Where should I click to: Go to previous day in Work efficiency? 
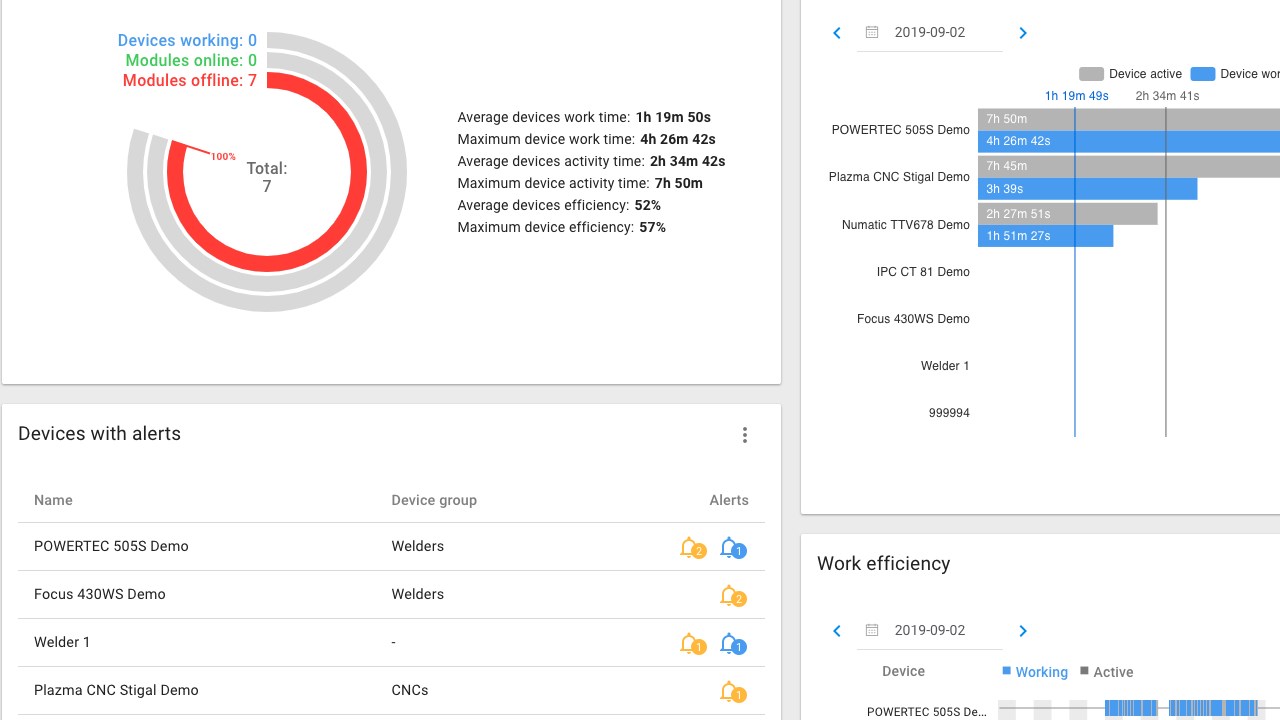(837, 631)
